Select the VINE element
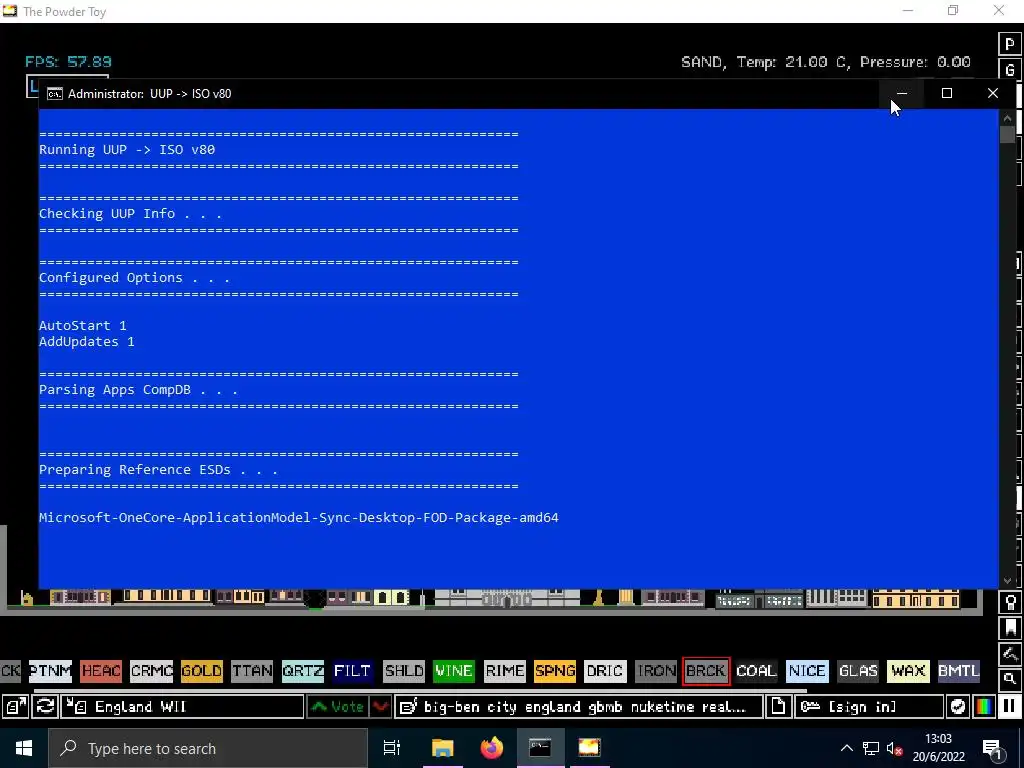1024x768 pixels. [x=454, y=671]
